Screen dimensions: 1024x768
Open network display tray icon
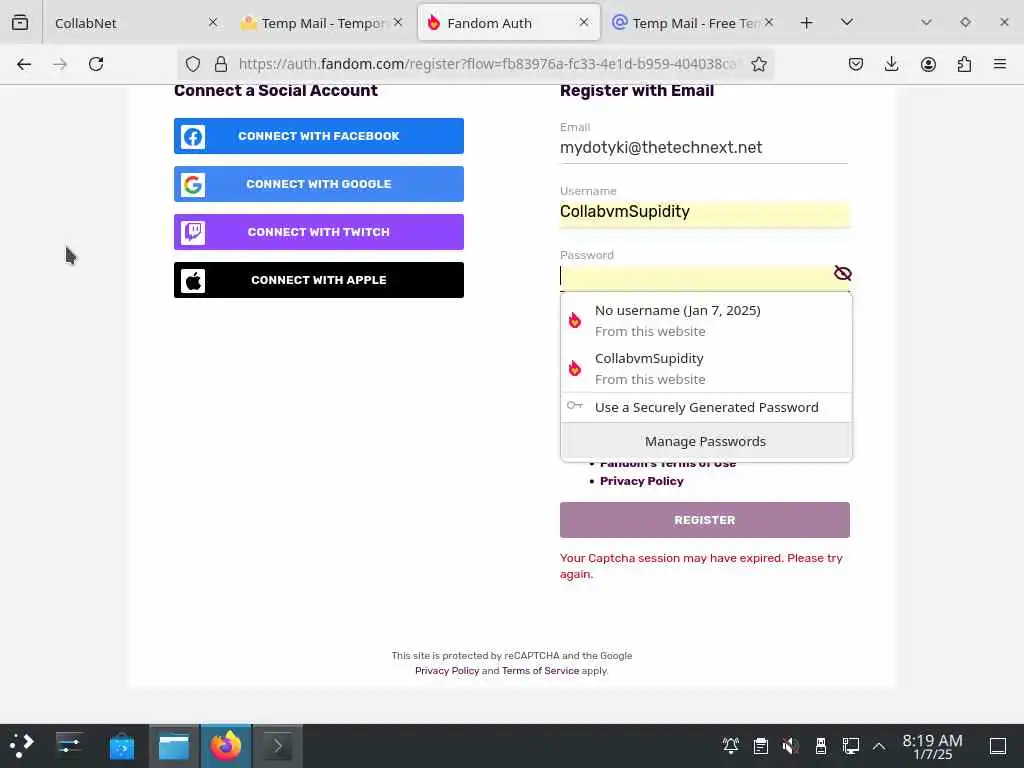click(850, 746)
